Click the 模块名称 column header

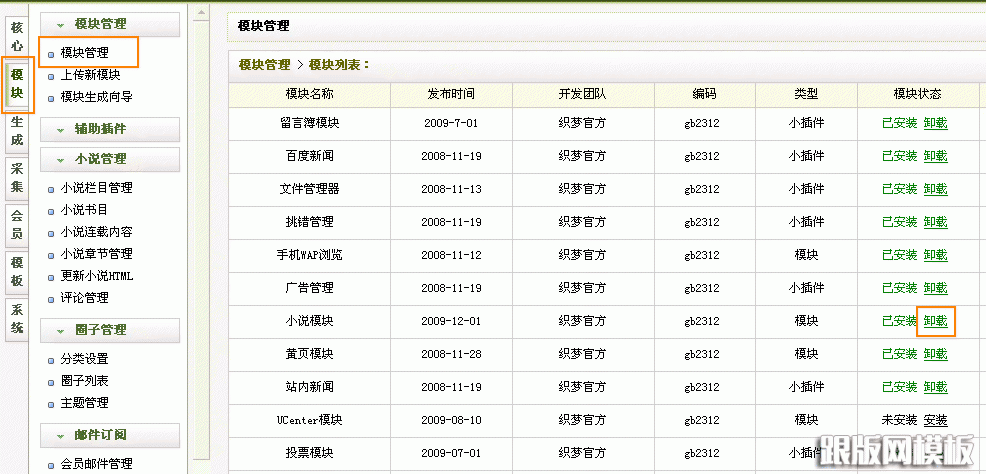pyautogui.click(x=309, y=94)
